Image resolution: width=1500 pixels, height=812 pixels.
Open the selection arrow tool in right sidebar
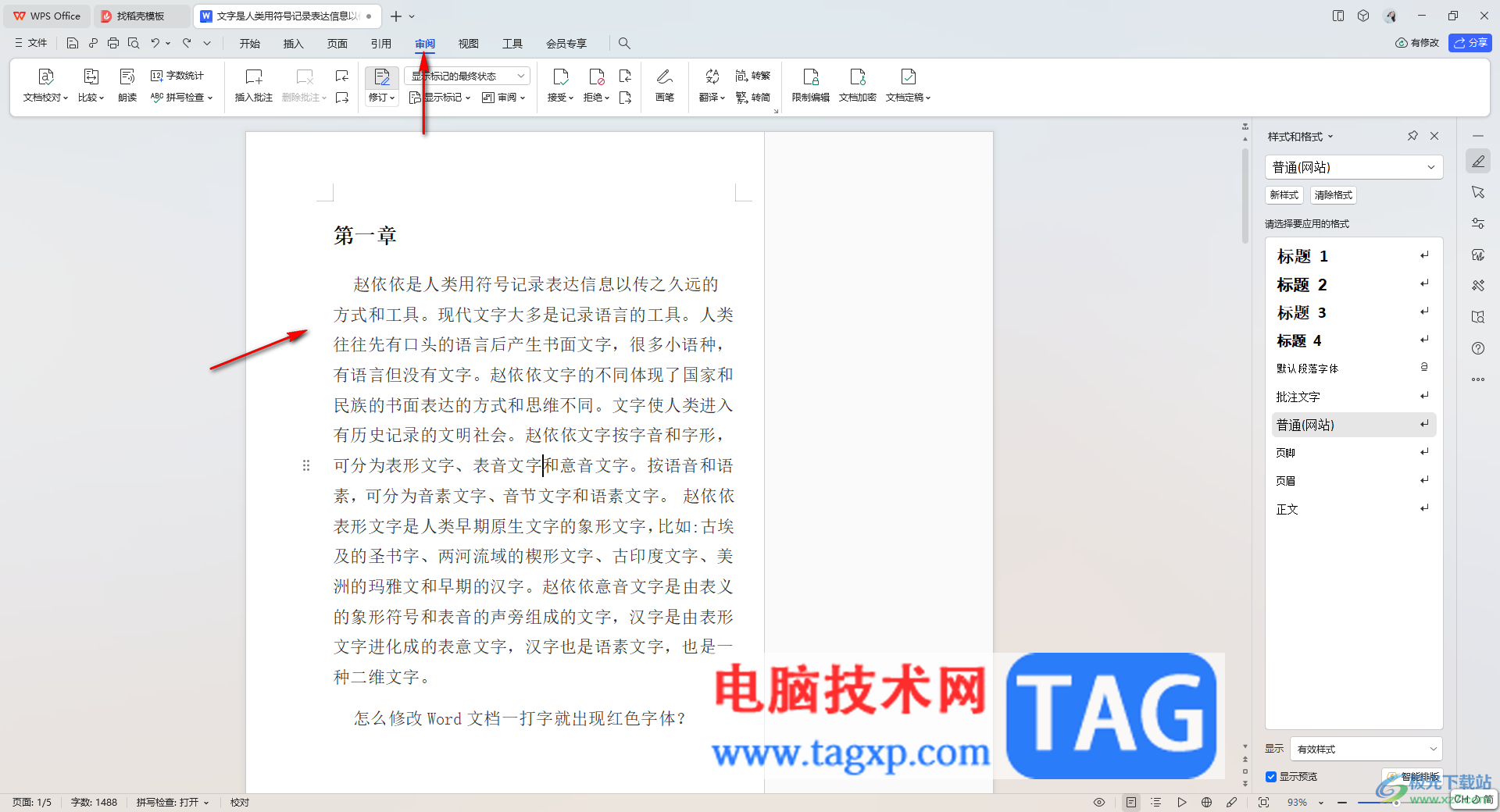(1478, 192)
